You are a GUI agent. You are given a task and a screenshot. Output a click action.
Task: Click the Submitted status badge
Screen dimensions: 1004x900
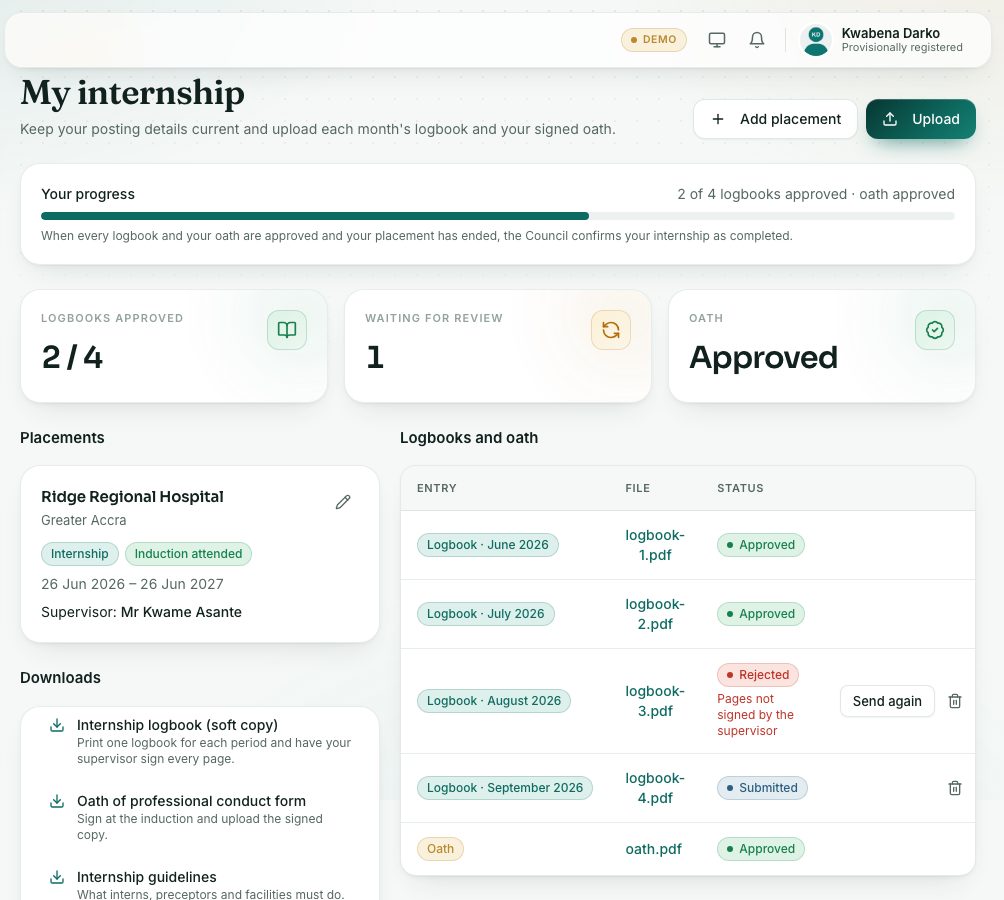[x=762, y=788]
